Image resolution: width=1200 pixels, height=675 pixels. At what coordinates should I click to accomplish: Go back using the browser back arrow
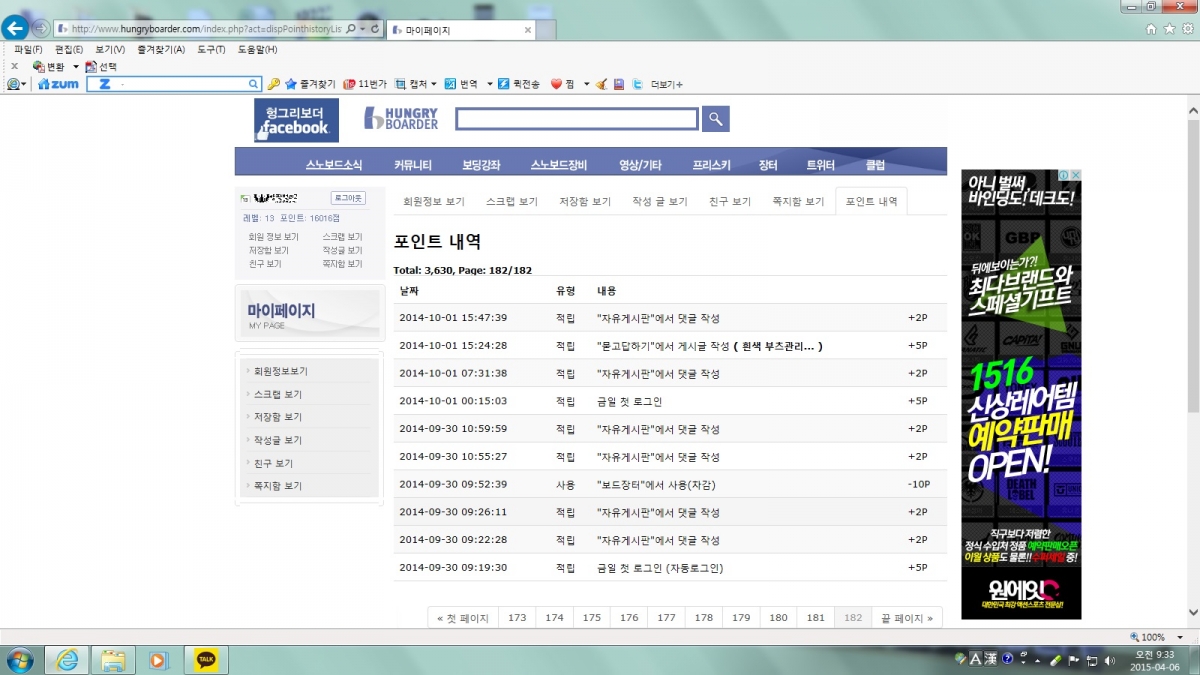(14, 28)
